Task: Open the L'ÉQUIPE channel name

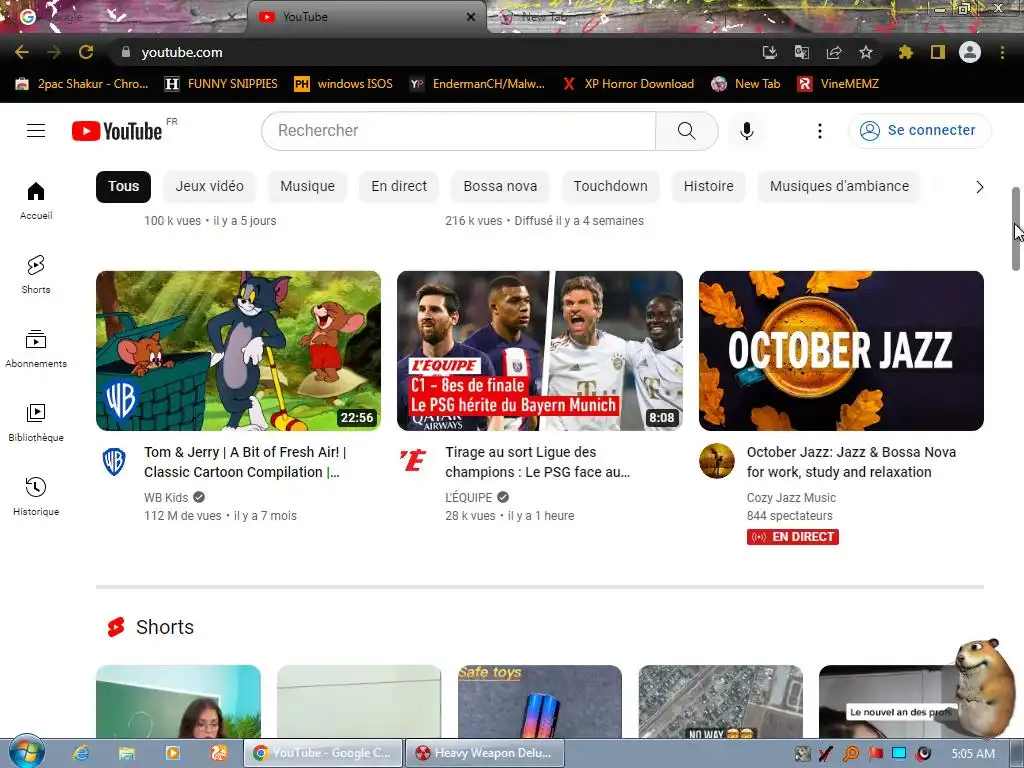Action: coord(469,498)
